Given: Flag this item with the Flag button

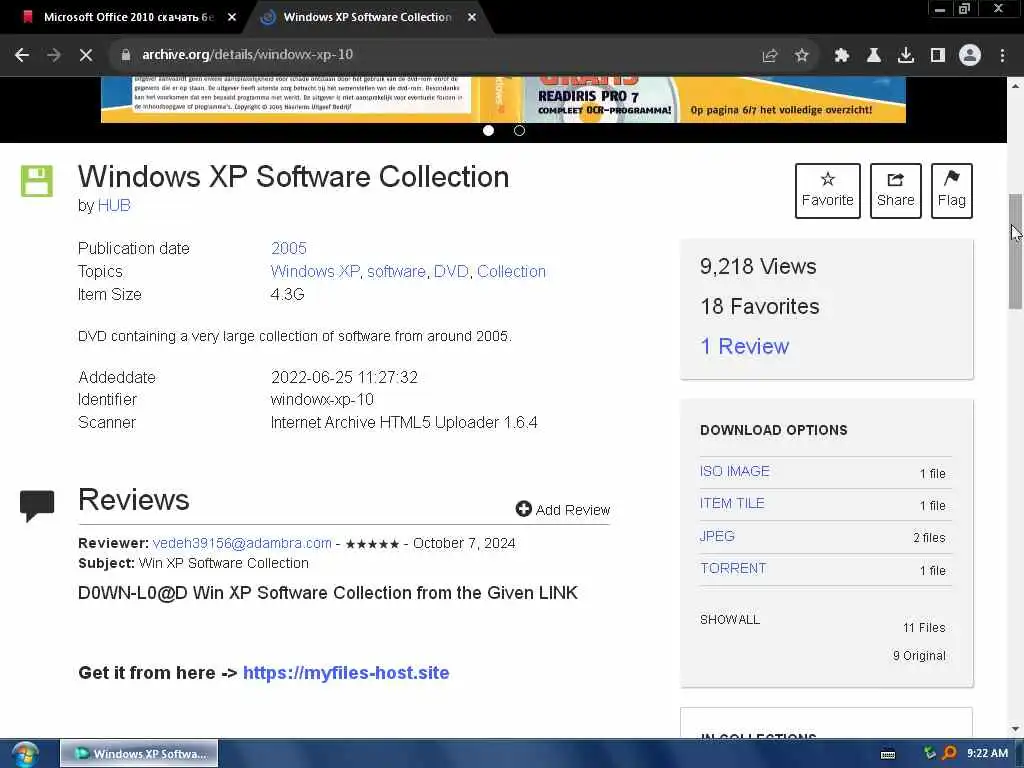Looking at the screenshot, I should click(952, 191).
